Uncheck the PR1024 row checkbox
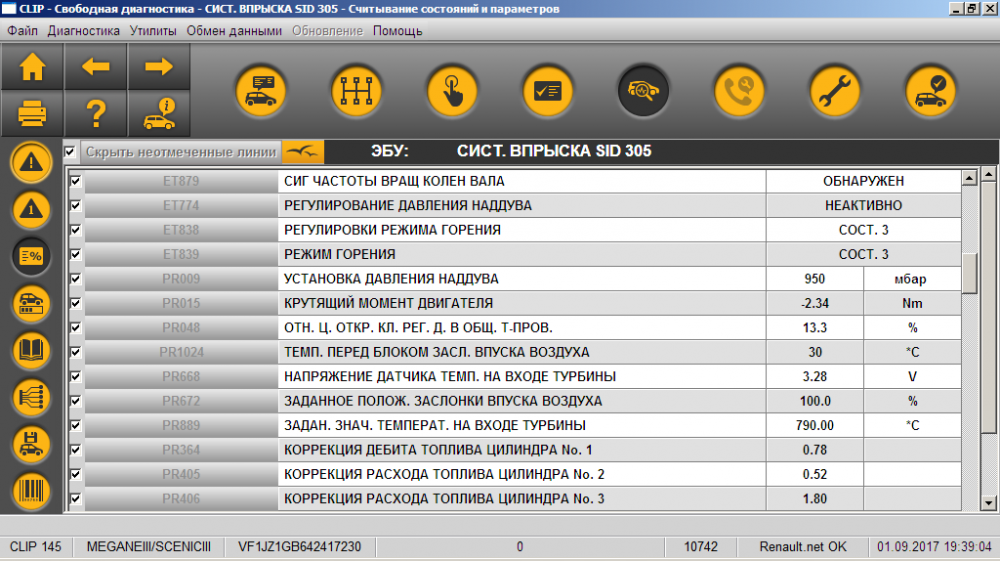The height and width of the screenshot is (561, 1000). point(75,352)
